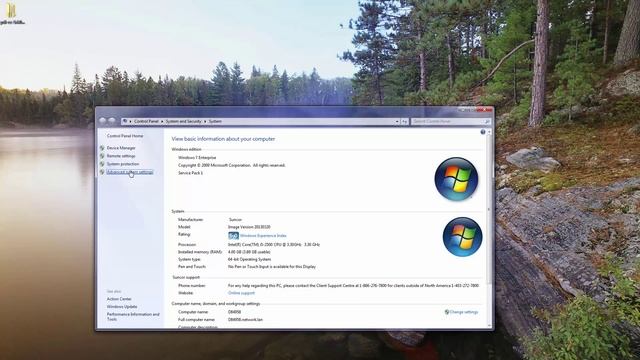640x360 pixels.
Task: Open the Online support website link
Action: (241, 293)
